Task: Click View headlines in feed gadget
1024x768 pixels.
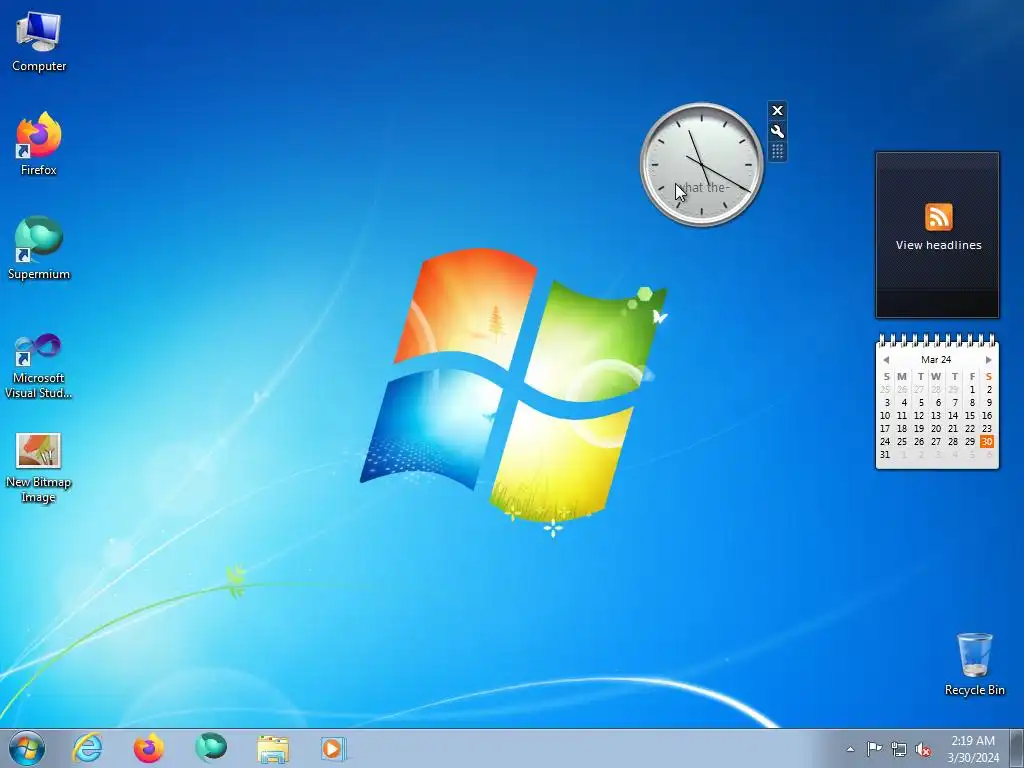Action: point(938,246)
